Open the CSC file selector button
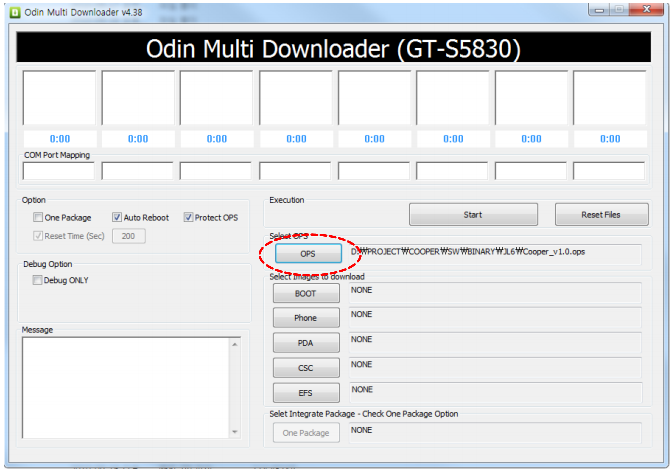The width and height of the screenshot is (671, 469). 305,368
